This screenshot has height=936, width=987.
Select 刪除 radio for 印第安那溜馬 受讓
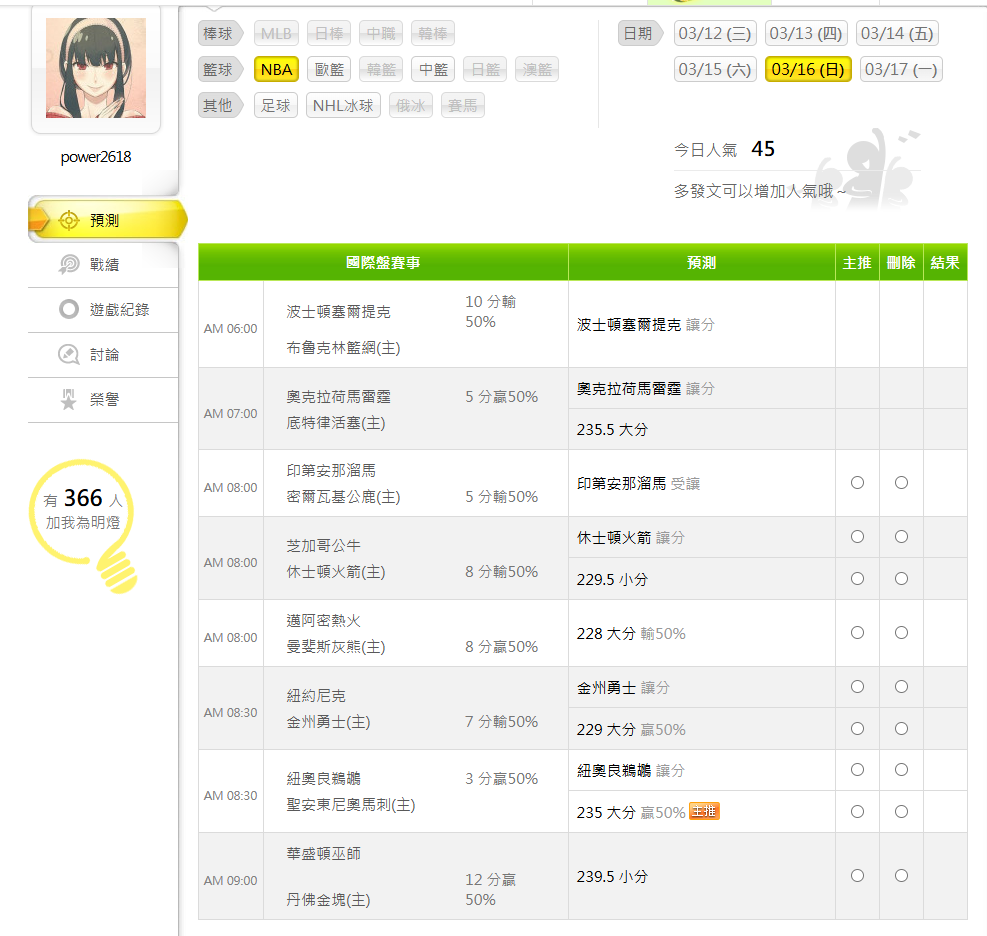(x=901, y=483)
